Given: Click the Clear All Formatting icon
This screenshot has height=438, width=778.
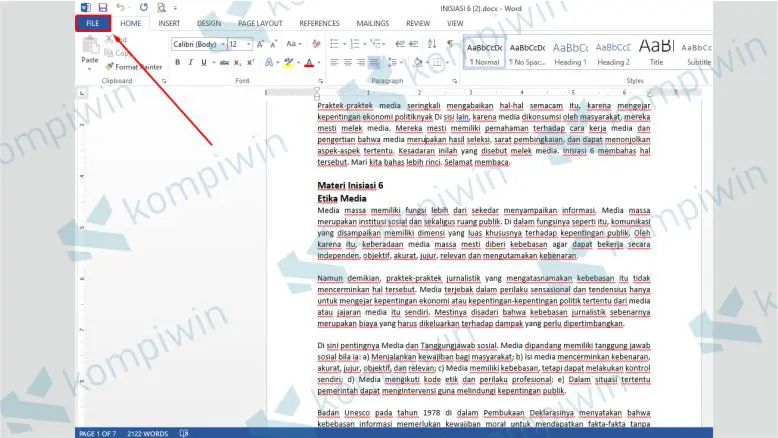Looking at the screenshot, I should point(316,44).
